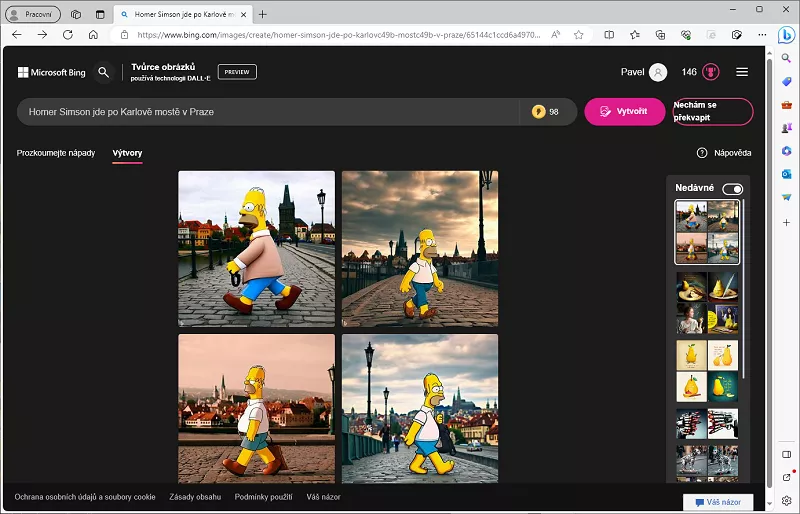Image resolution: width=800 pixels, height=514 pixels.
Task: Click the Nechám se překvapit button
Action: coord(712,111)
